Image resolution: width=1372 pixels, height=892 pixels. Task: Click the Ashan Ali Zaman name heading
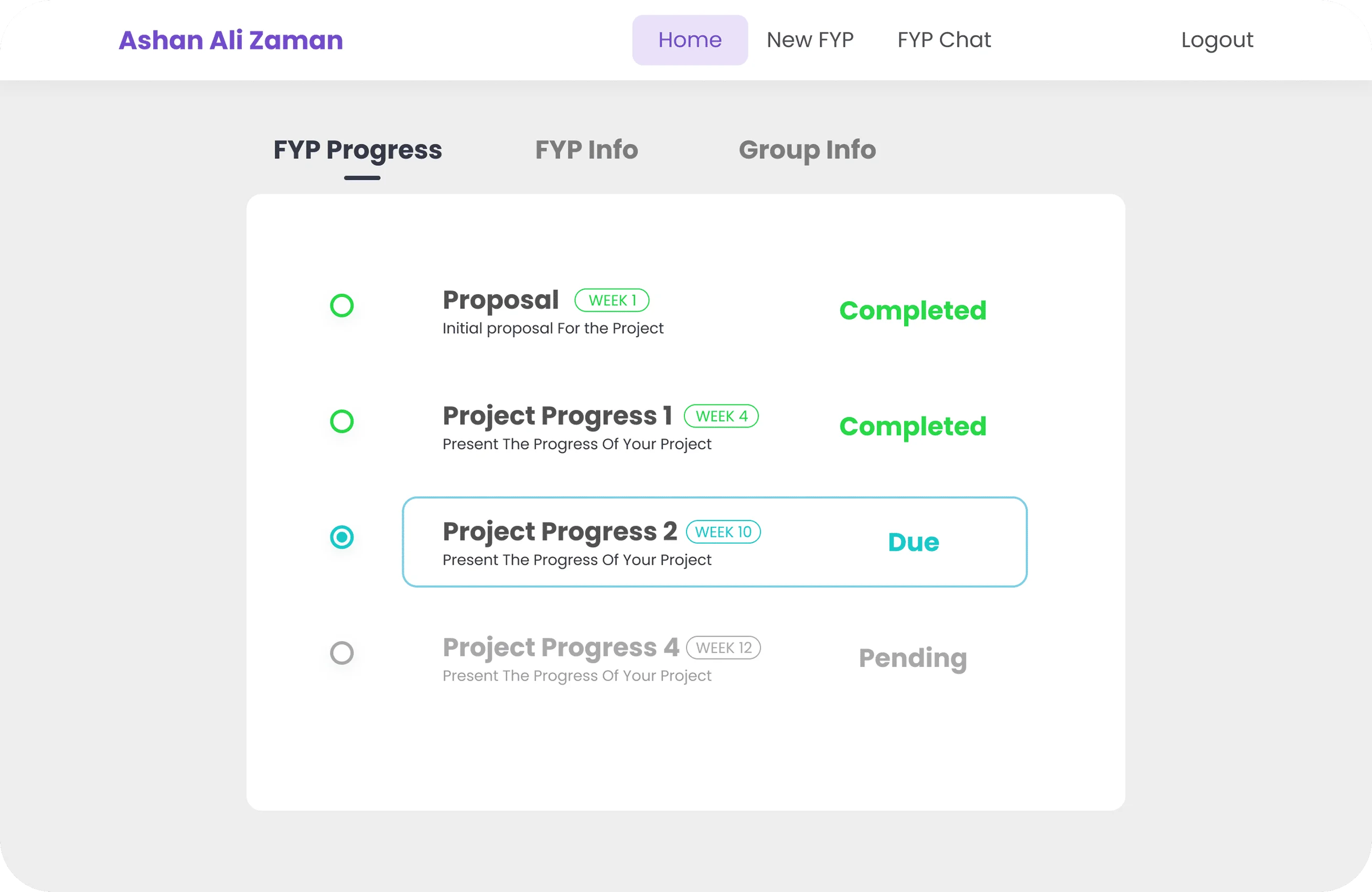[x=230, y=39]
